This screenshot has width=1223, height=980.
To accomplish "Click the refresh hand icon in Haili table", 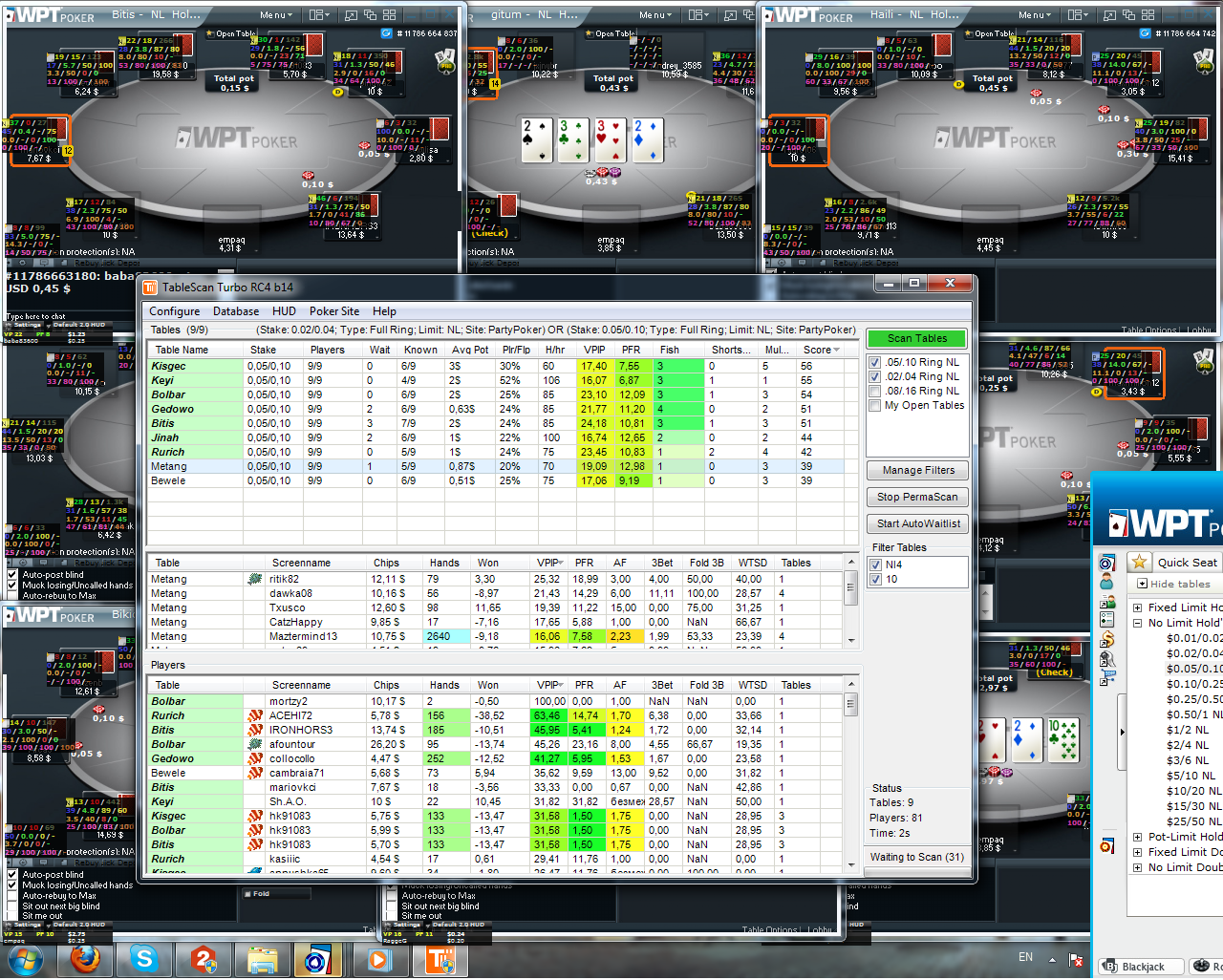I will (1145, 33).
